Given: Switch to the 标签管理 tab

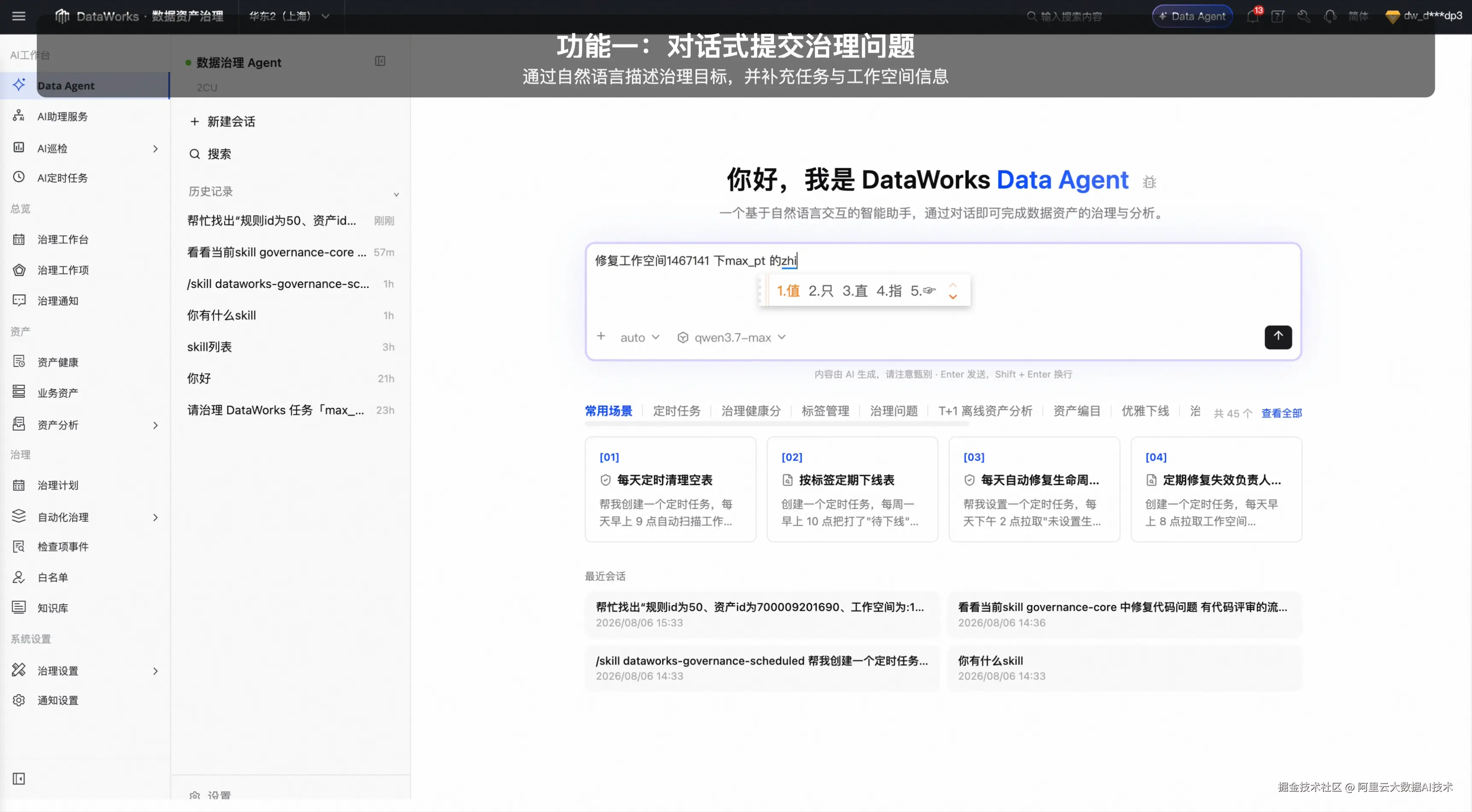Looking at the screenshot, I should 825,411.
